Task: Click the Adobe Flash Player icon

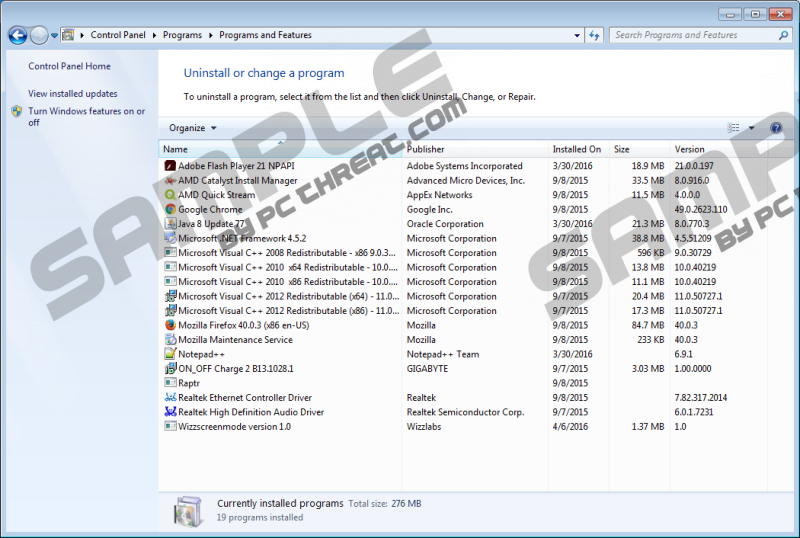Action: coord(170,166)
